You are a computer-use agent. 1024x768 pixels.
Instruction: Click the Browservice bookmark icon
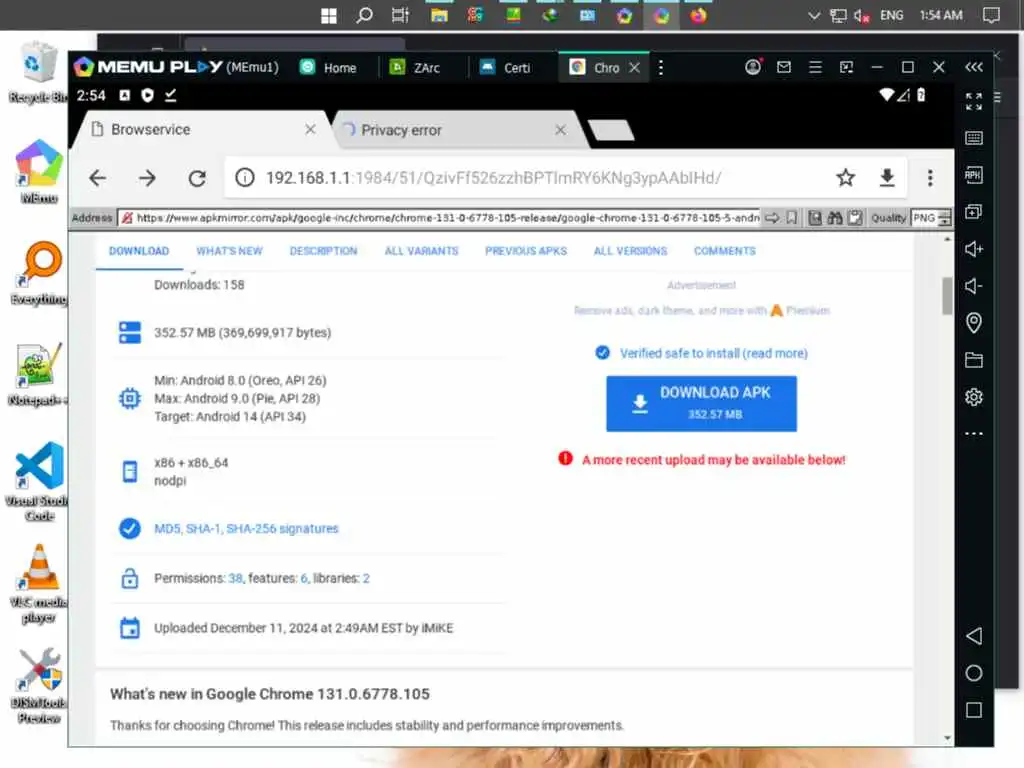792,217
